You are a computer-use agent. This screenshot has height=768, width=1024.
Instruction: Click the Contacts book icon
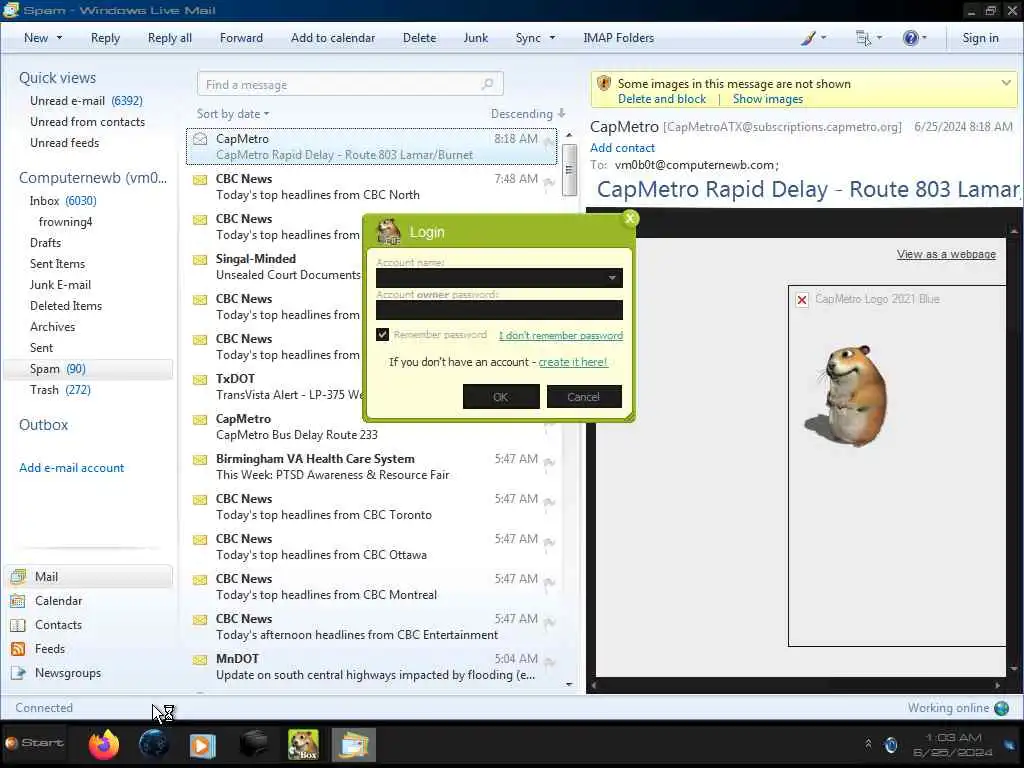[18, 625]
